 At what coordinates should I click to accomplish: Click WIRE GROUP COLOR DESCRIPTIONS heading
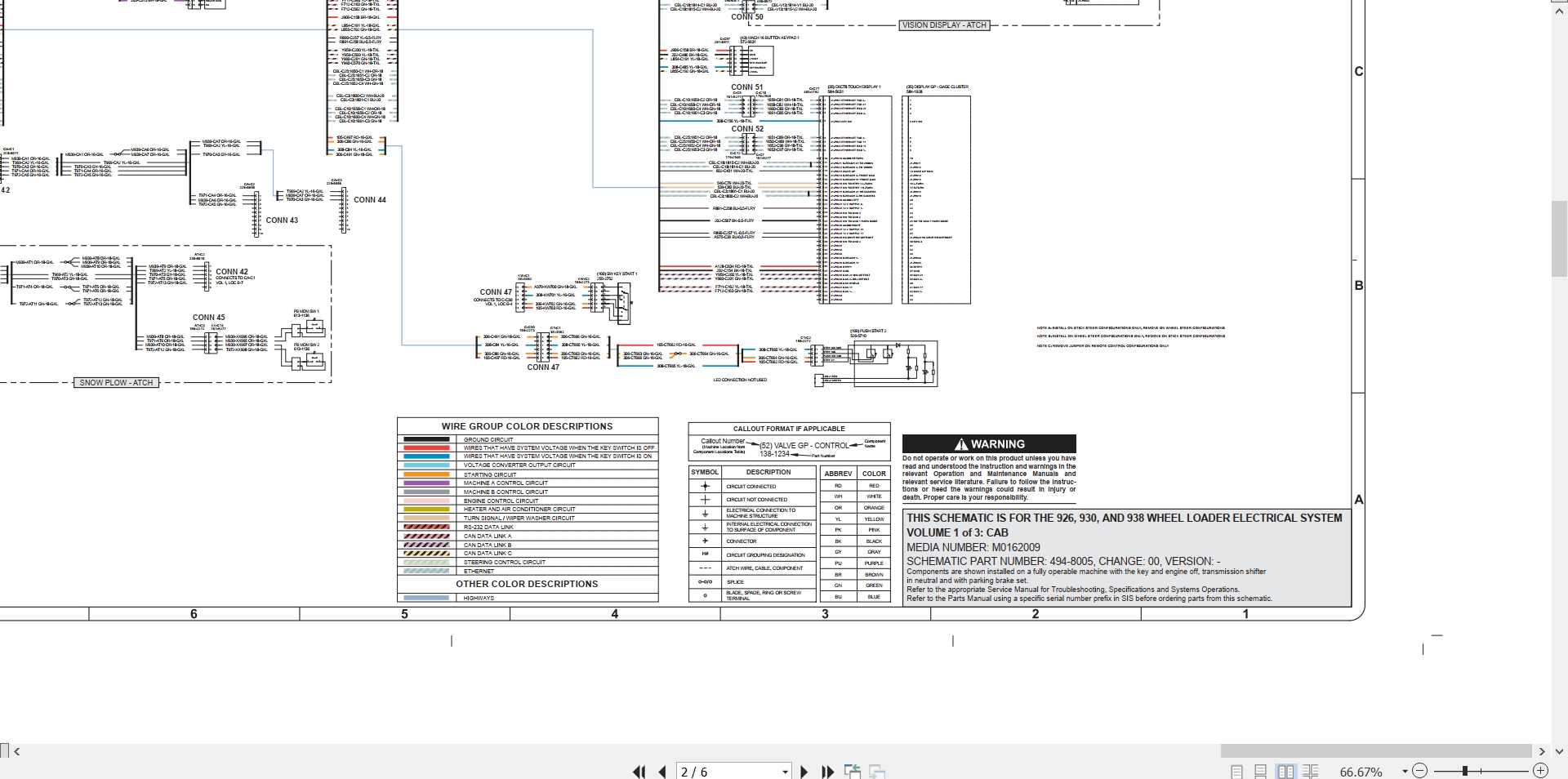tap(527, 426)
